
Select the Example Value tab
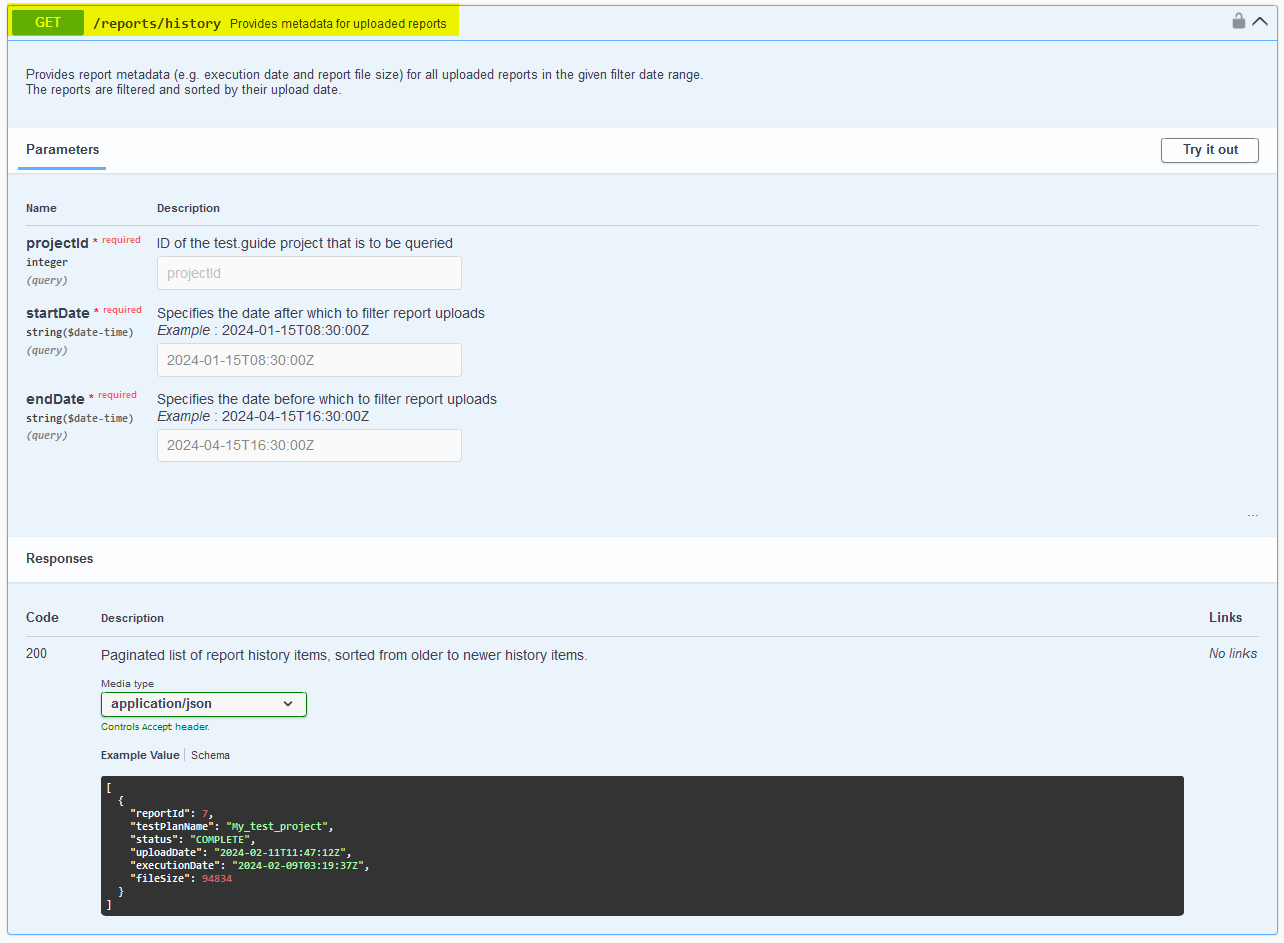140,755
